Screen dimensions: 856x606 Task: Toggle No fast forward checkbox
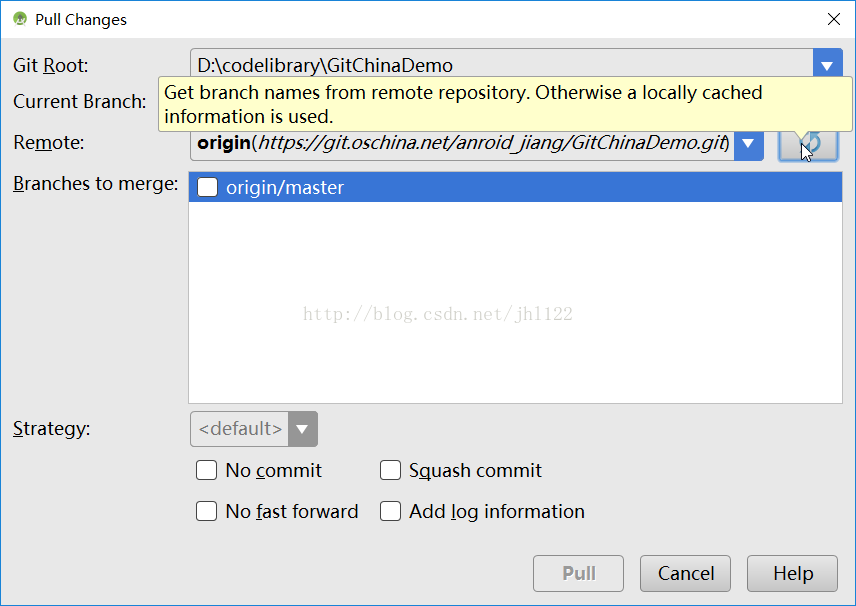pos(206,511)
